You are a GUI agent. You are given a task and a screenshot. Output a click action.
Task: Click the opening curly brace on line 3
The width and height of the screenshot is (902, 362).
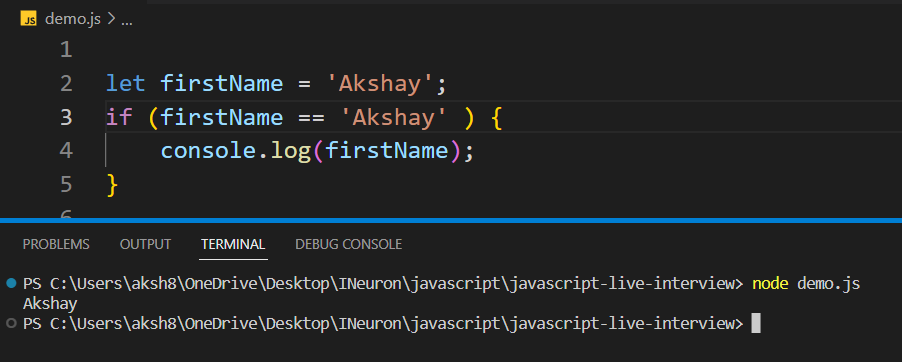coord(497,118)
